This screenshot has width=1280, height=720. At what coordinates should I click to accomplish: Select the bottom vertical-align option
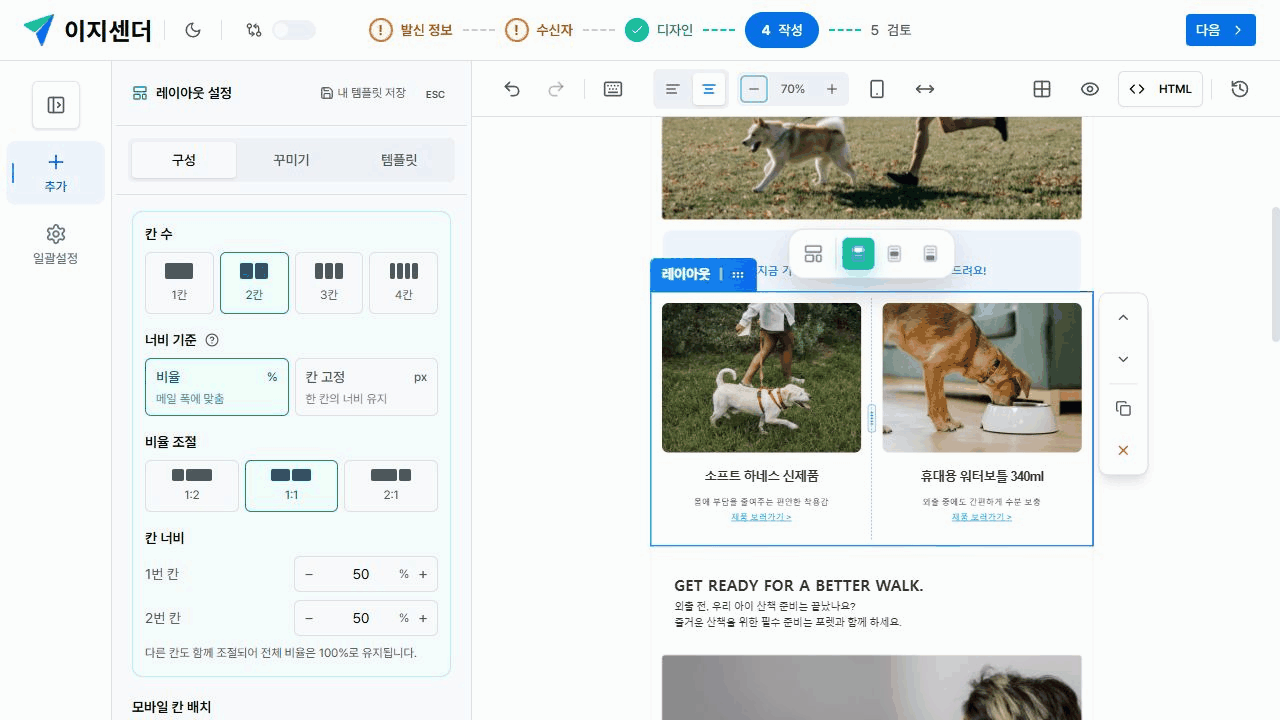[930, 254]
